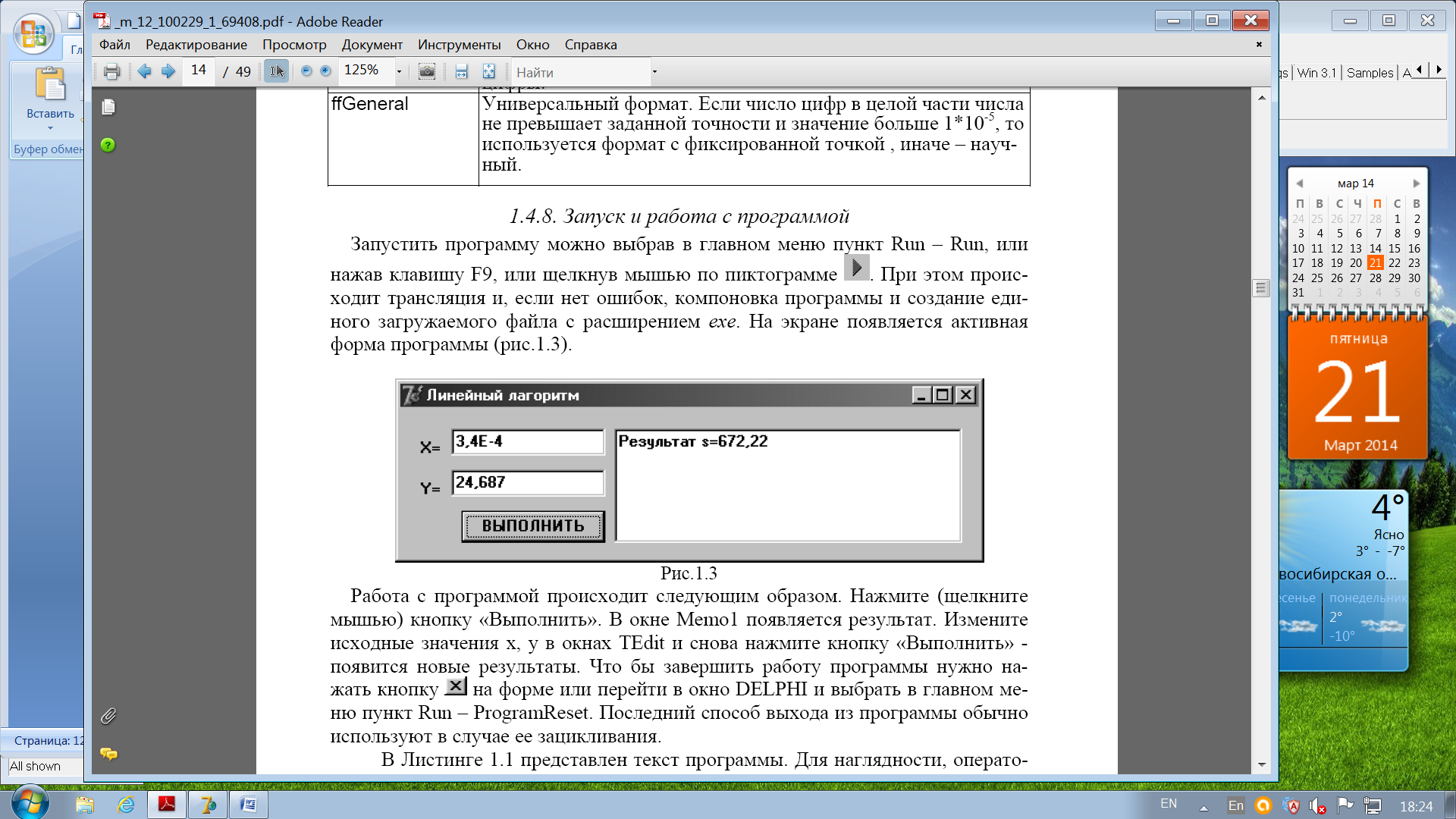Select the Samples palette tab in Delphi
Screen dimensions: 1456x819
tap(1370, 73)
